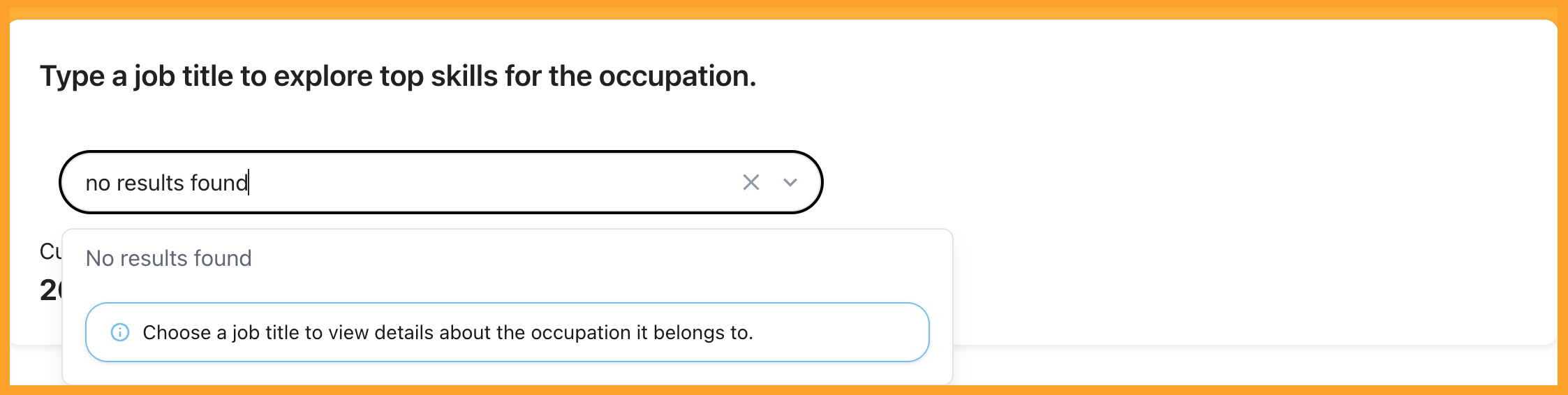Place cursor after the word 'found' in input

(x=249, y=183)
